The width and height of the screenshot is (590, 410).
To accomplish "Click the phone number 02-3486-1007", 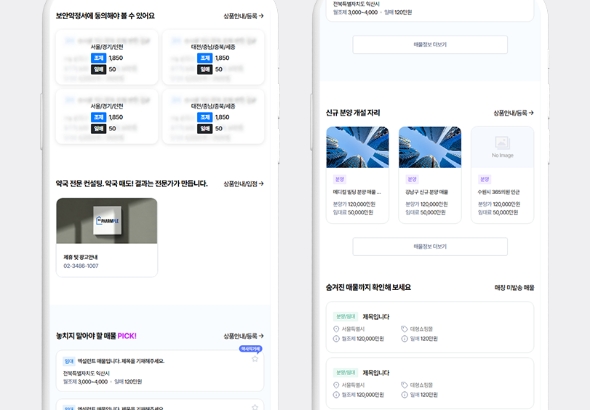I will (x=81, y=266).
